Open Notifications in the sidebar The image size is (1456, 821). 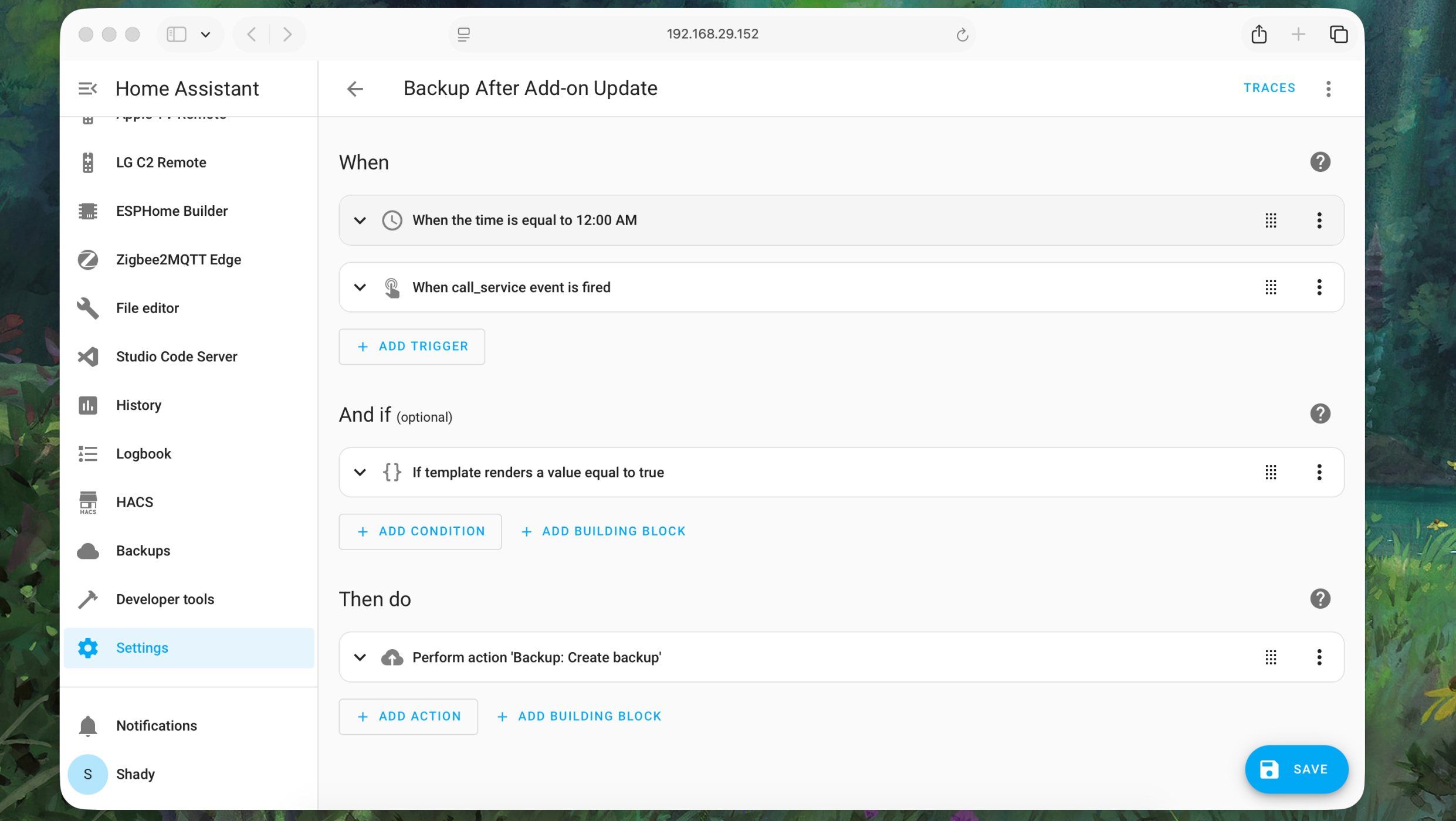tap(189, 726)
